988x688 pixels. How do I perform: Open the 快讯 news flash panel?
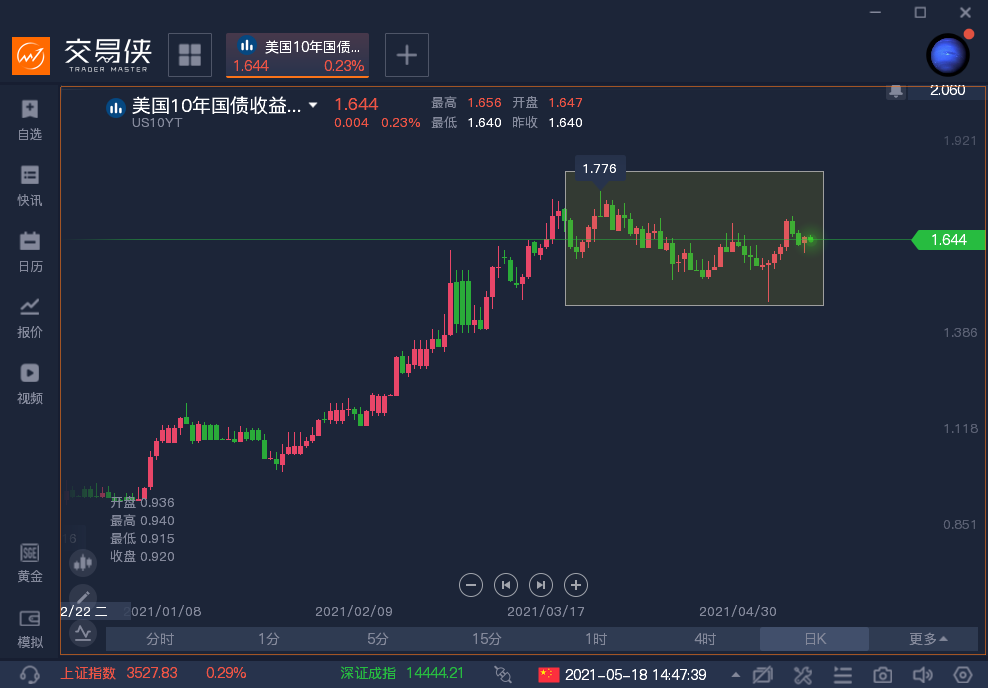[x=30, y=185]
